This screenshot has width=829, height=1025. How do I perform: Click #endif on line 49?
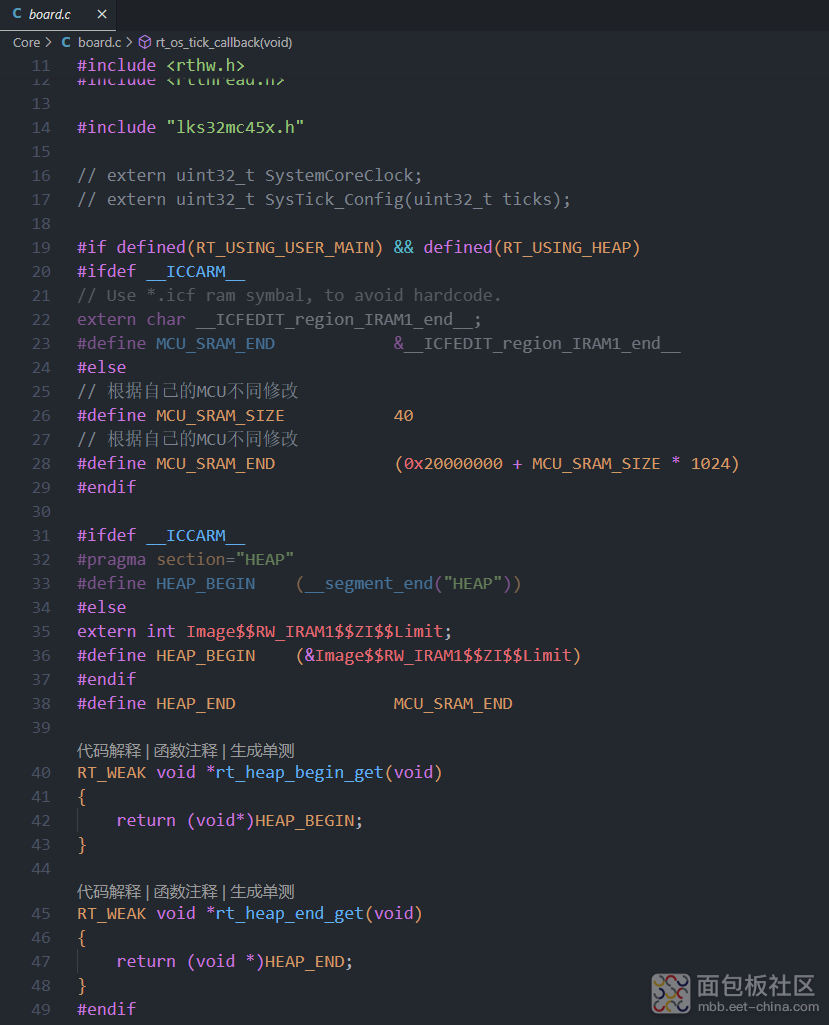pyautogui.click(x=107, y=1009)
